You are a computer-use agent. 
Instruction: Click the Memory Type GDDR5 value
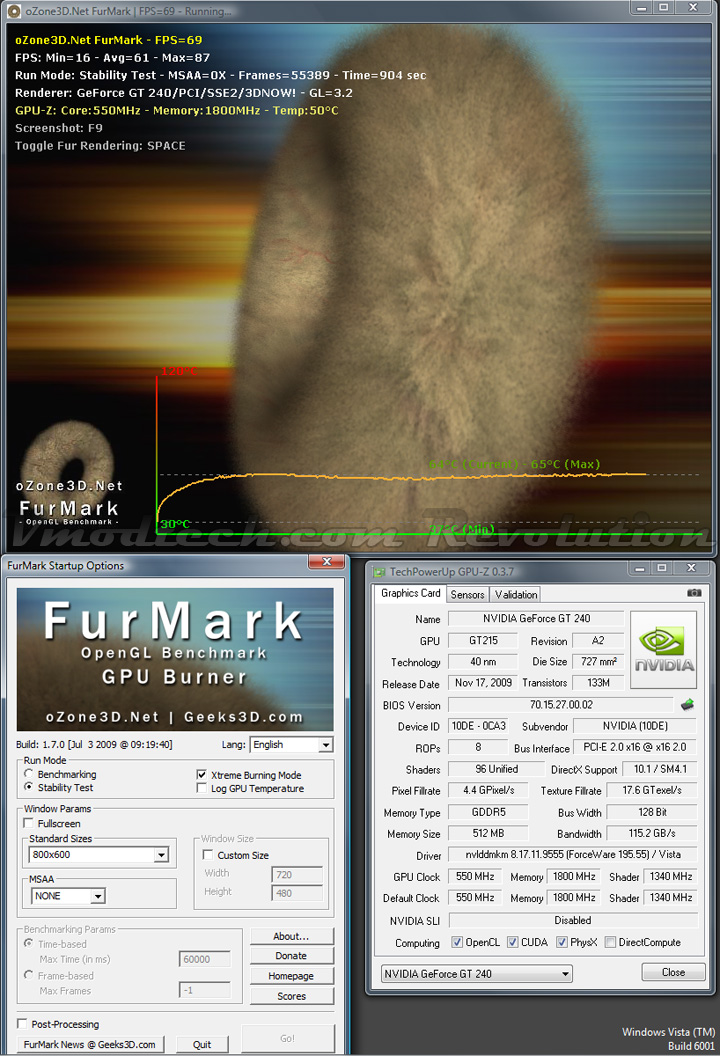488,812
